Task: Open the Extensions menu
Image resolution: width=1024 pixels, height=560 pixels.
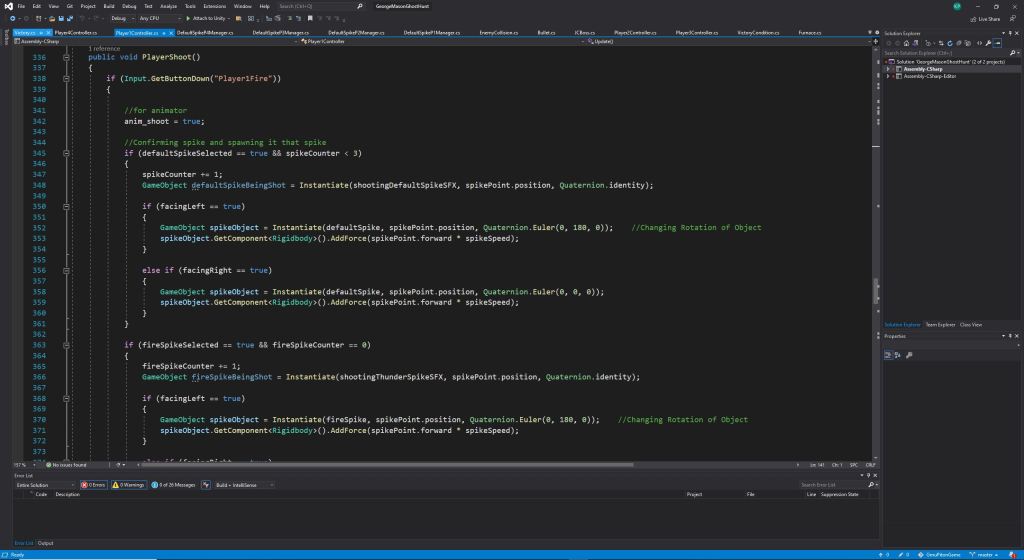Action: (x=215, y=6)
